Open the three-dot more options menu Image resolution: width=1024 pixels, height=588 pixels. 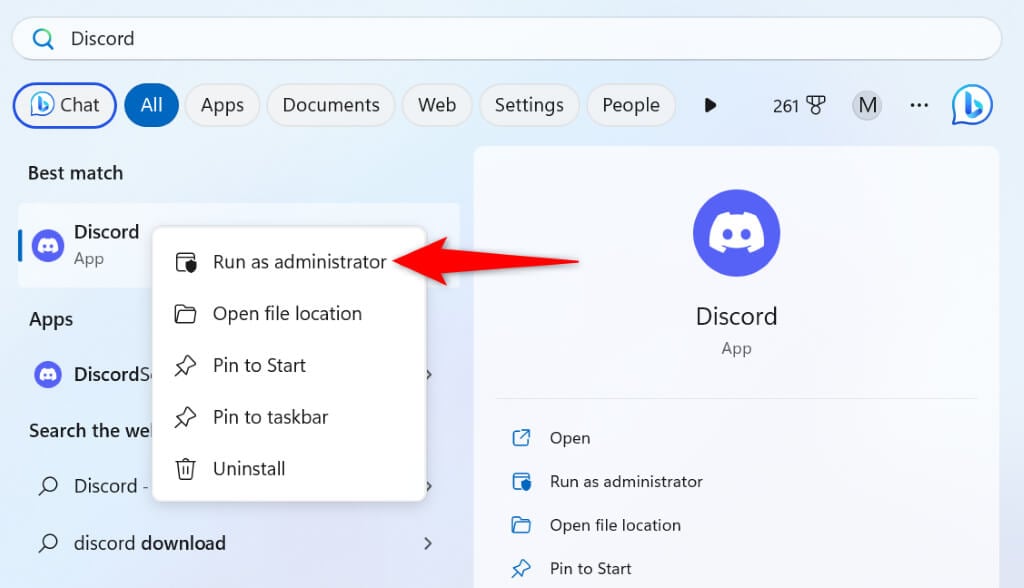pos(919,105)
